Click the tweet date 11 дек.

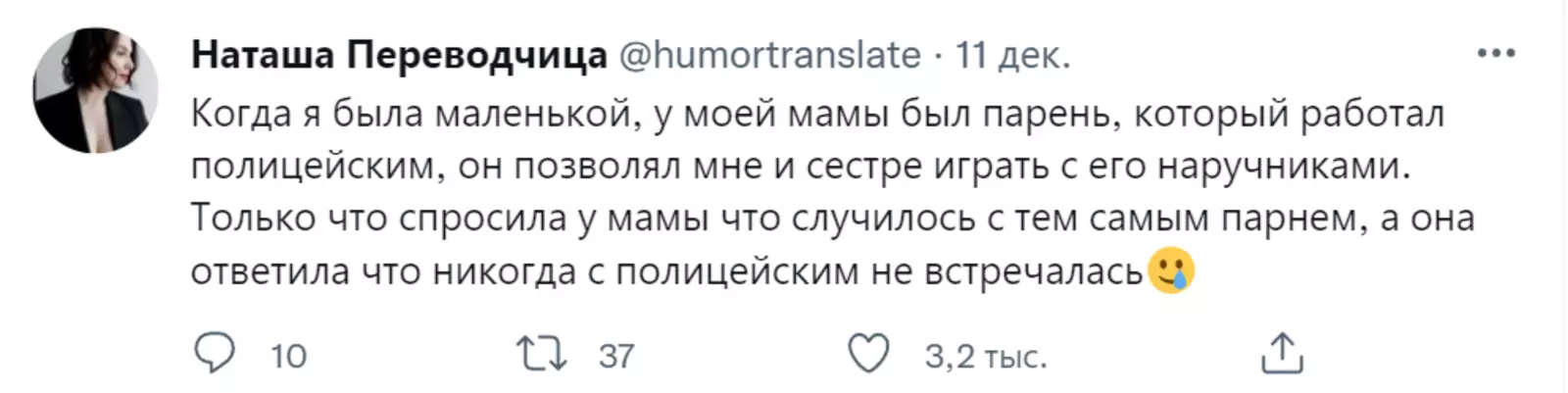click(x=1012, y=55)
